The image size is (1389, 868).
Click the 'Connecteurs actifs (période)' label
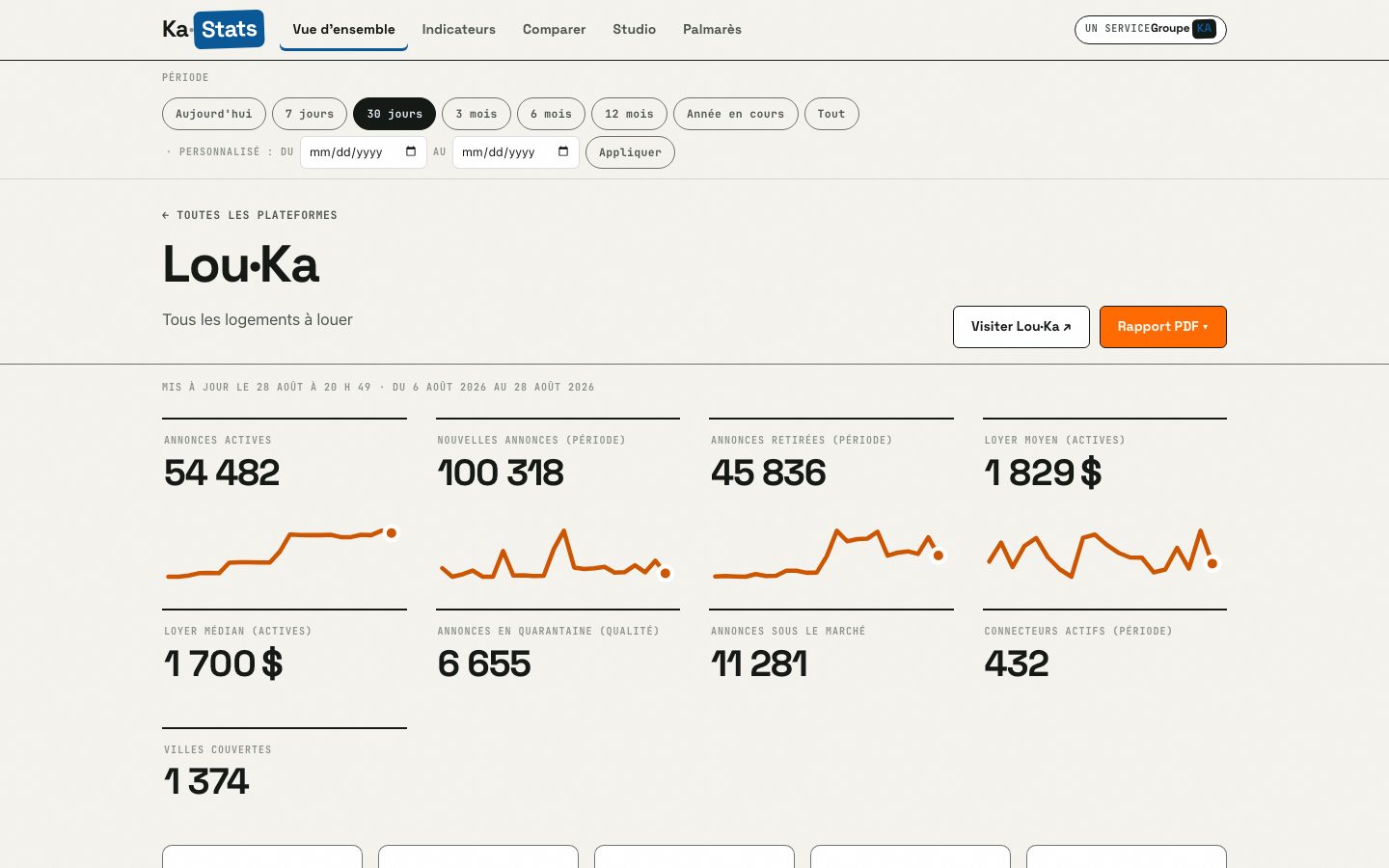pos(1078,631)
